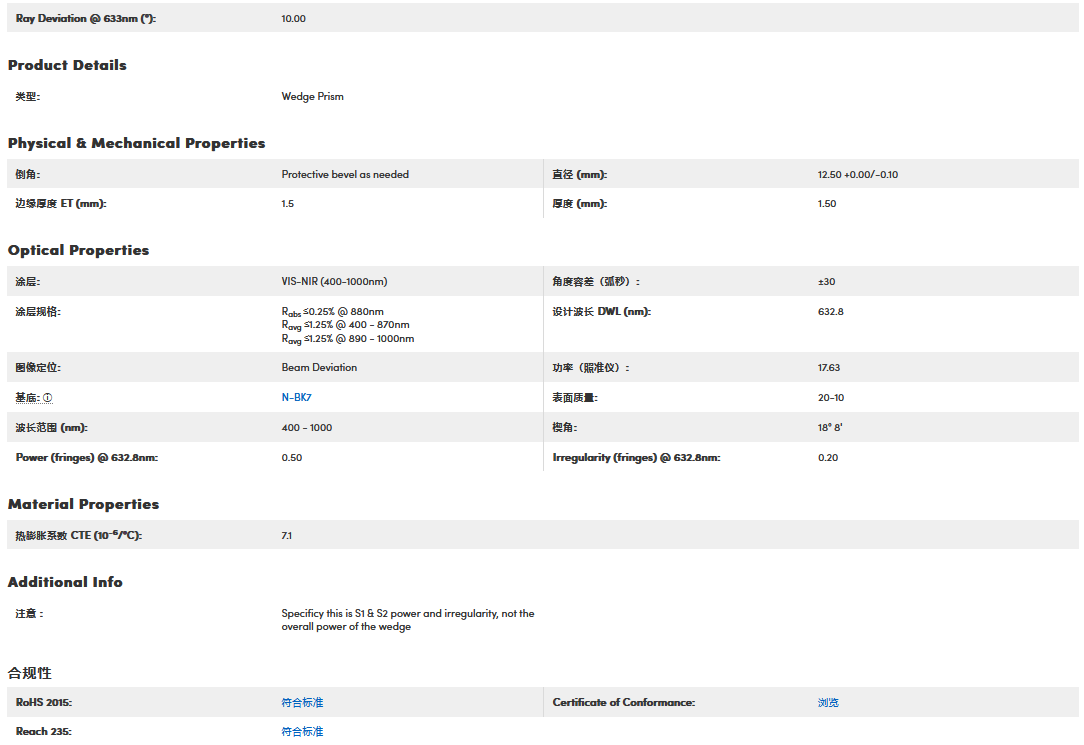1084x745 pixels.
Task: Click 浏览 for Certificate of Conformance
Action: click(828, 703)
